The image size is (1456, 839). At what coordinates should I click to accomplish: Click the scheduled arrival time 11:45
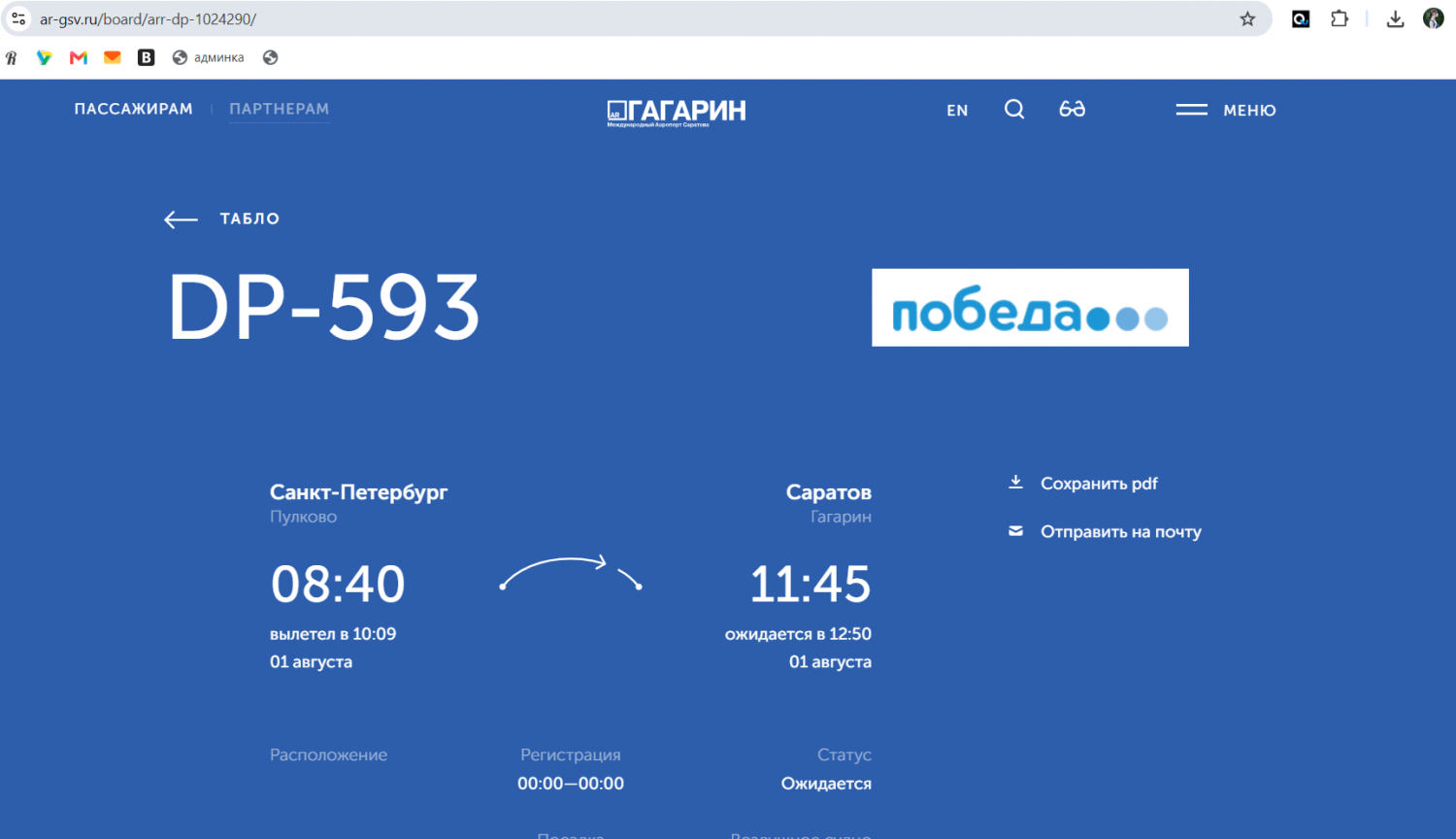coord(811,584)
